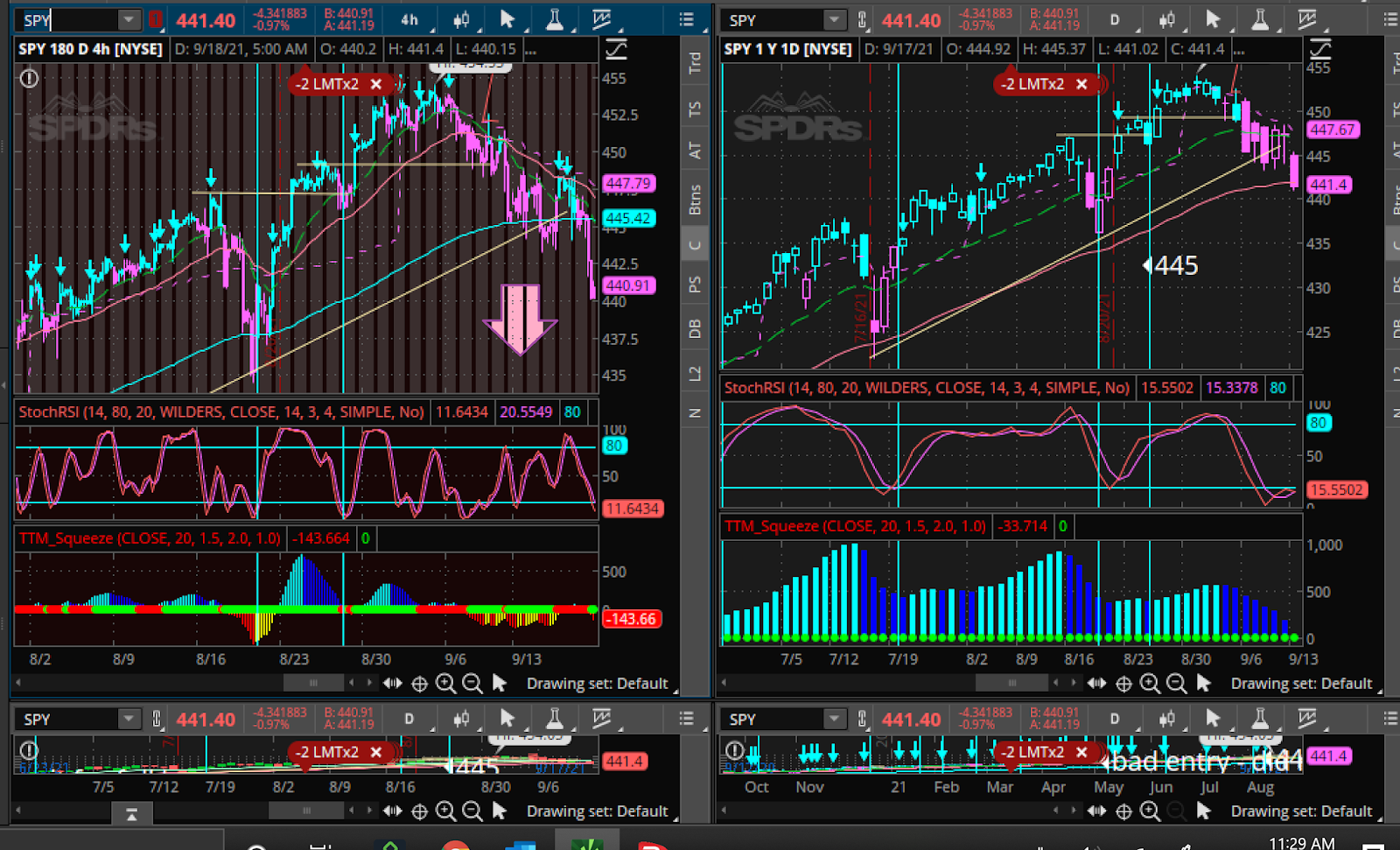Screen dimensions: 1400x850
Task: Click the SPY symbol field in the top-right chart
Action: (x=773, y=20)
